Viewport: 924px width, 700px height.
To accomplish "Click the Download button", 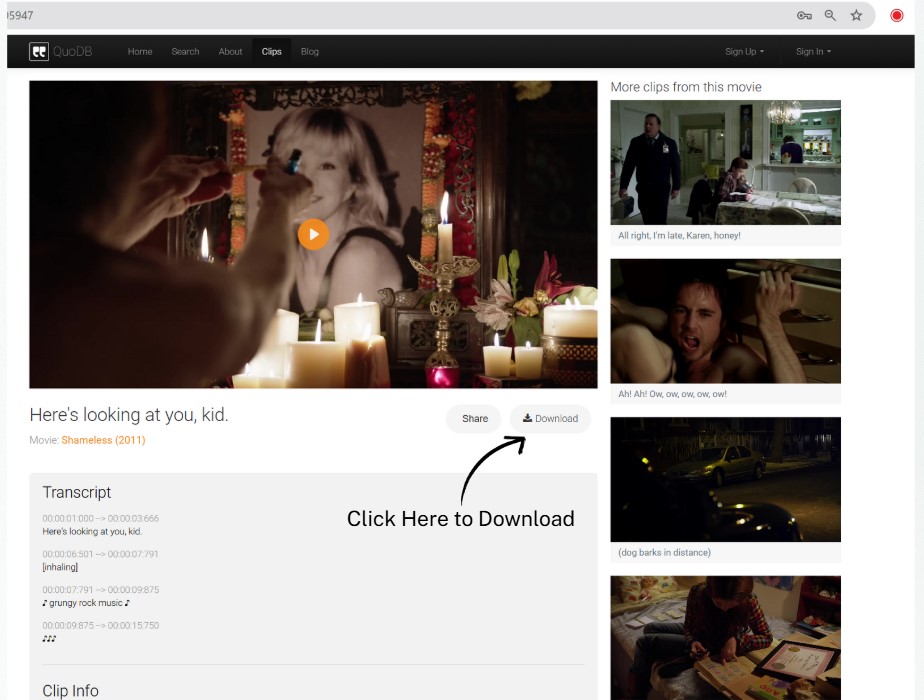I will 550,418.
